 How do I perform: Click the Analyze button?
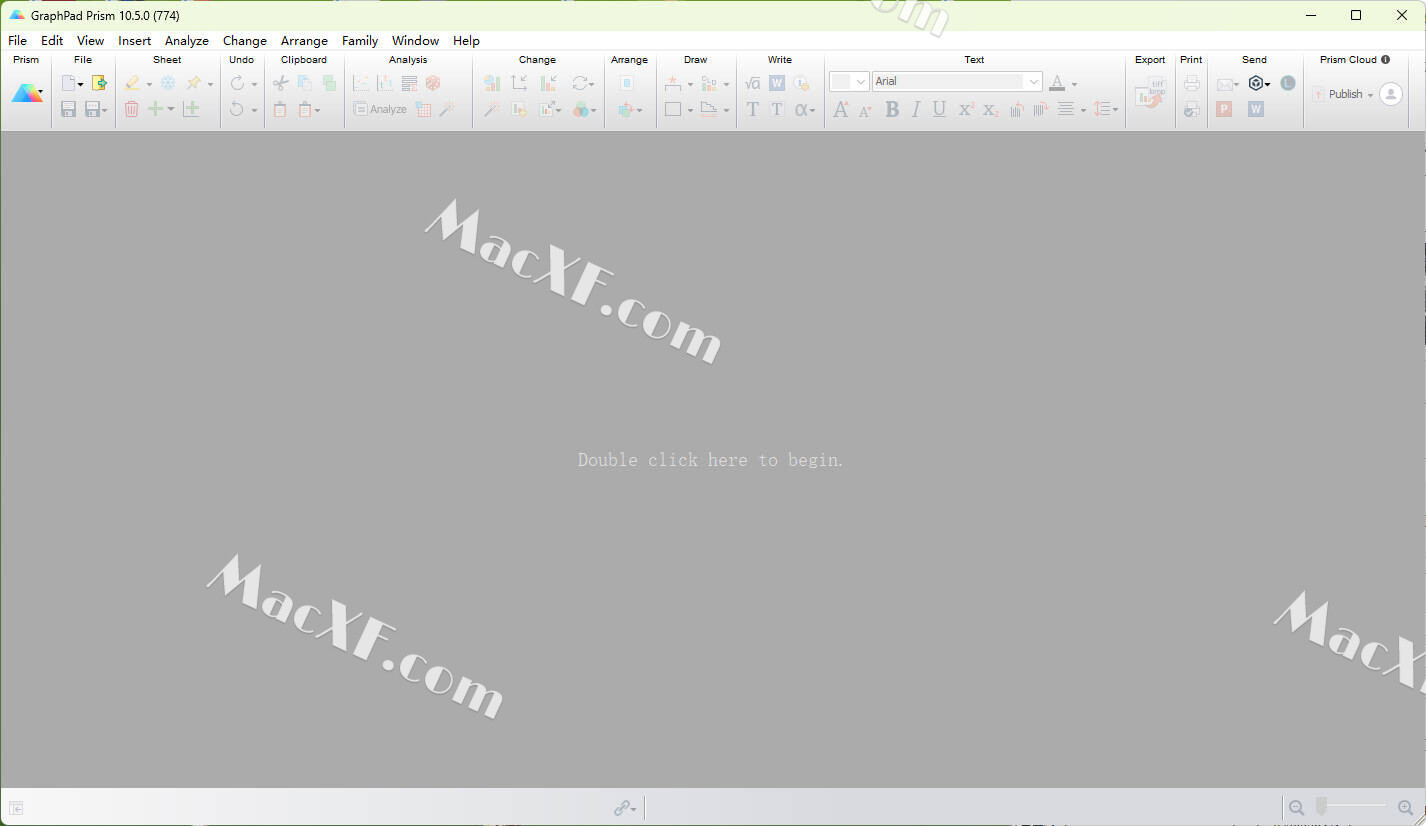380,109
